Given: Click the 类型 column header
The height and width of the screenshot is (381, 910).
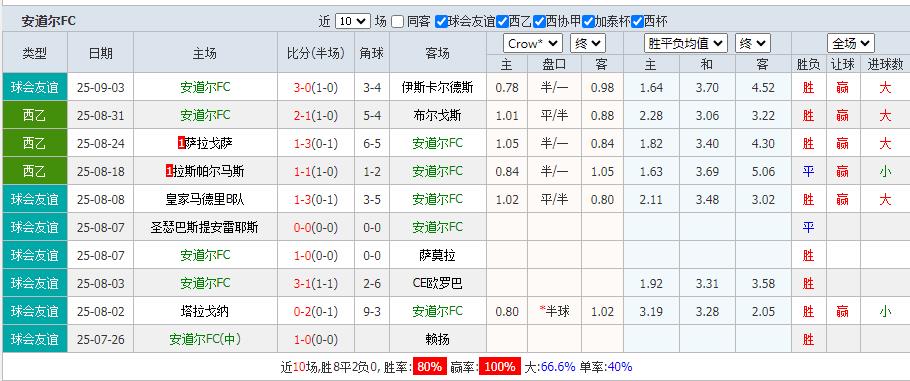Looking at the screenshot, I should pyautogui.click(x=35, y=53).
